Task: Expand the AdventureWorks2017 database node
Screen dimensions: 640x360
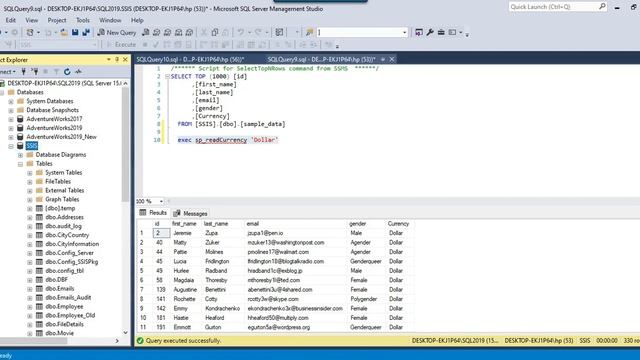Action: [x=11, y=119]
